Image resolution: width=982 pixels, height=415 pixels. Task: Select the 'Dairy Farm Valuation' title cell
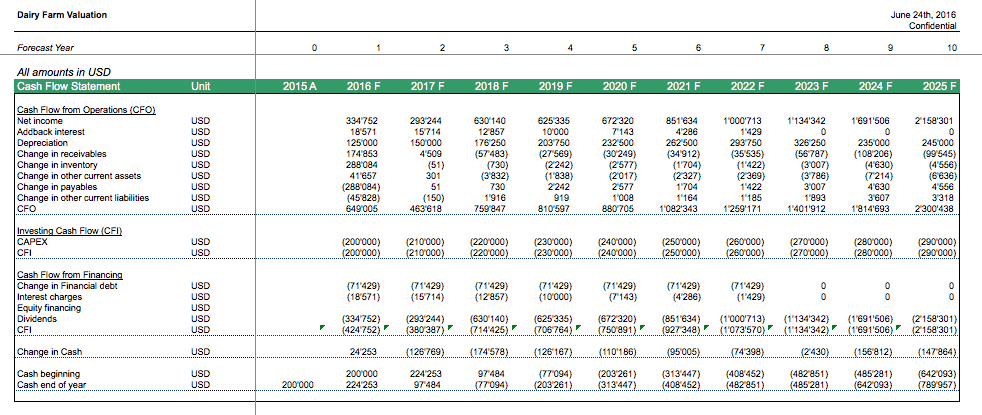61,15
